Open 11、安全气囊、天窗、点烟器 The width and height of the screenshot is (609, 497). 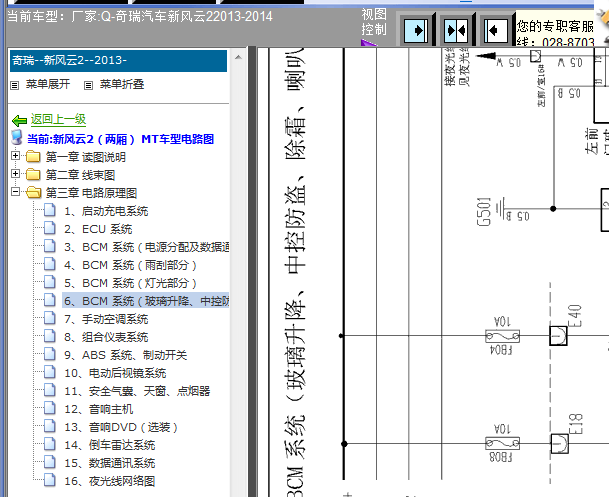(x=137, y=391)
